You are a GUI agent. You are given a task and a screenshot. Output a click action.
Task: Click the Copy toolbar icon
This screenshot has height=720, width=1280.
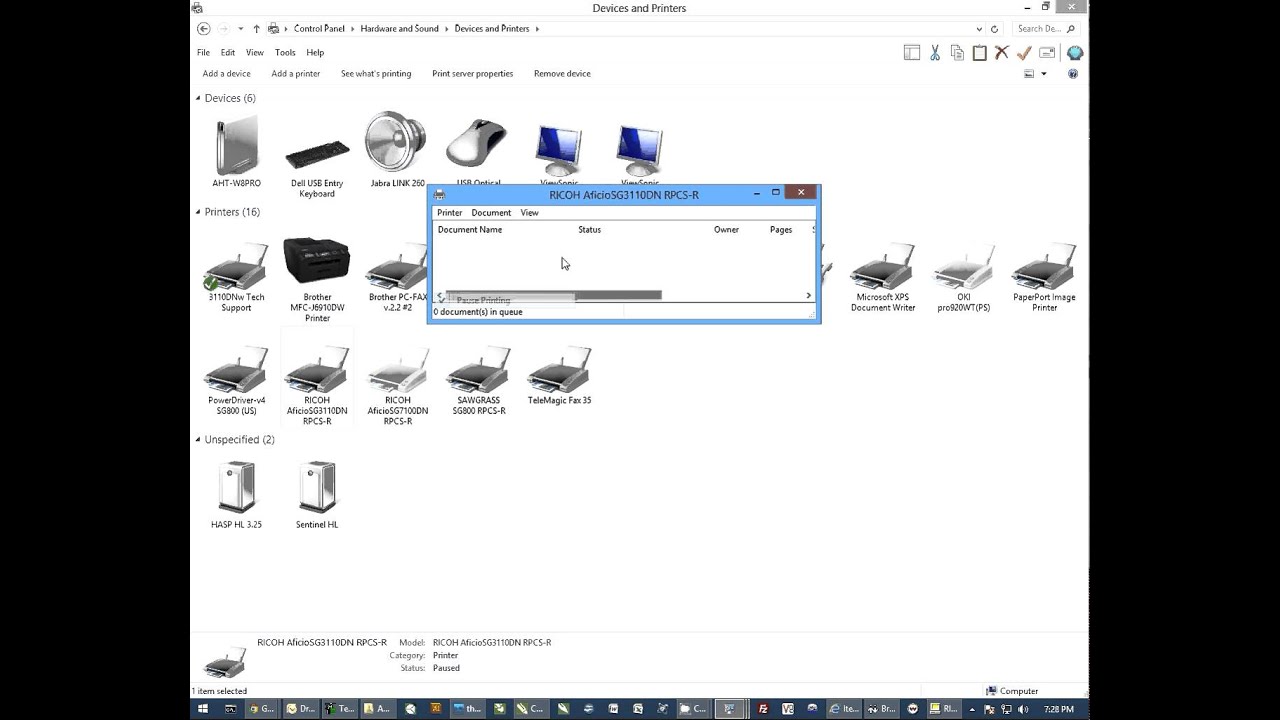958,53
